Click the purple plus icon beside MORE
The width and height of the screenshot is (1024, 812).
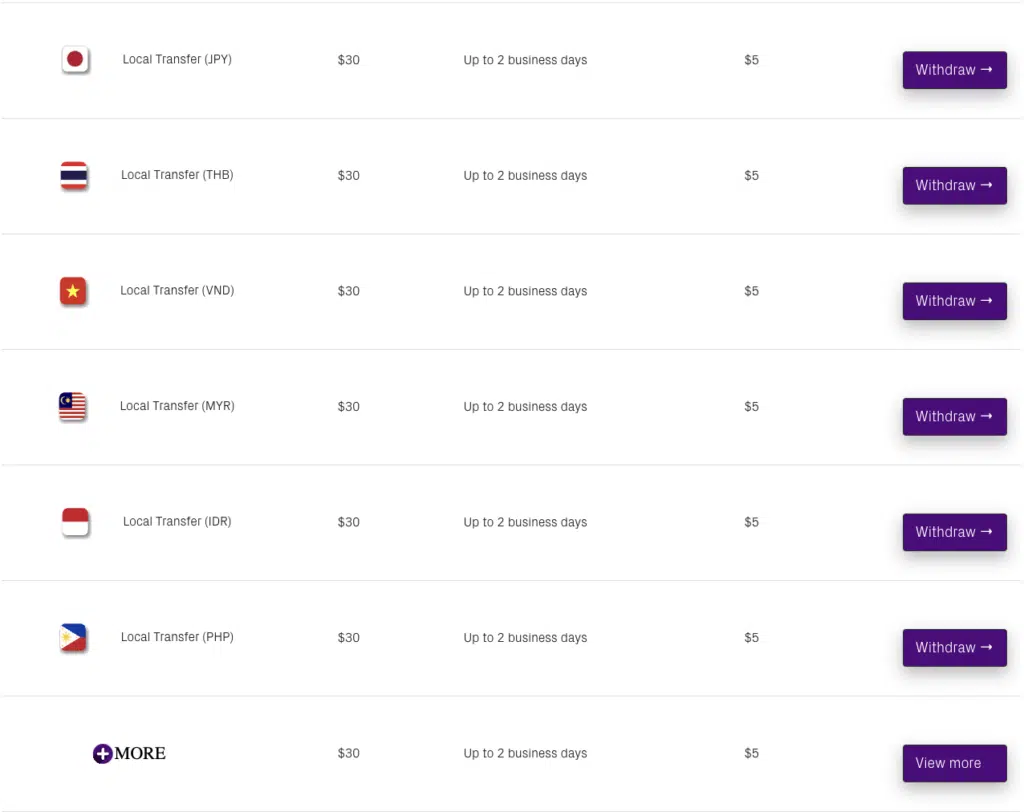tap(103, 753)
